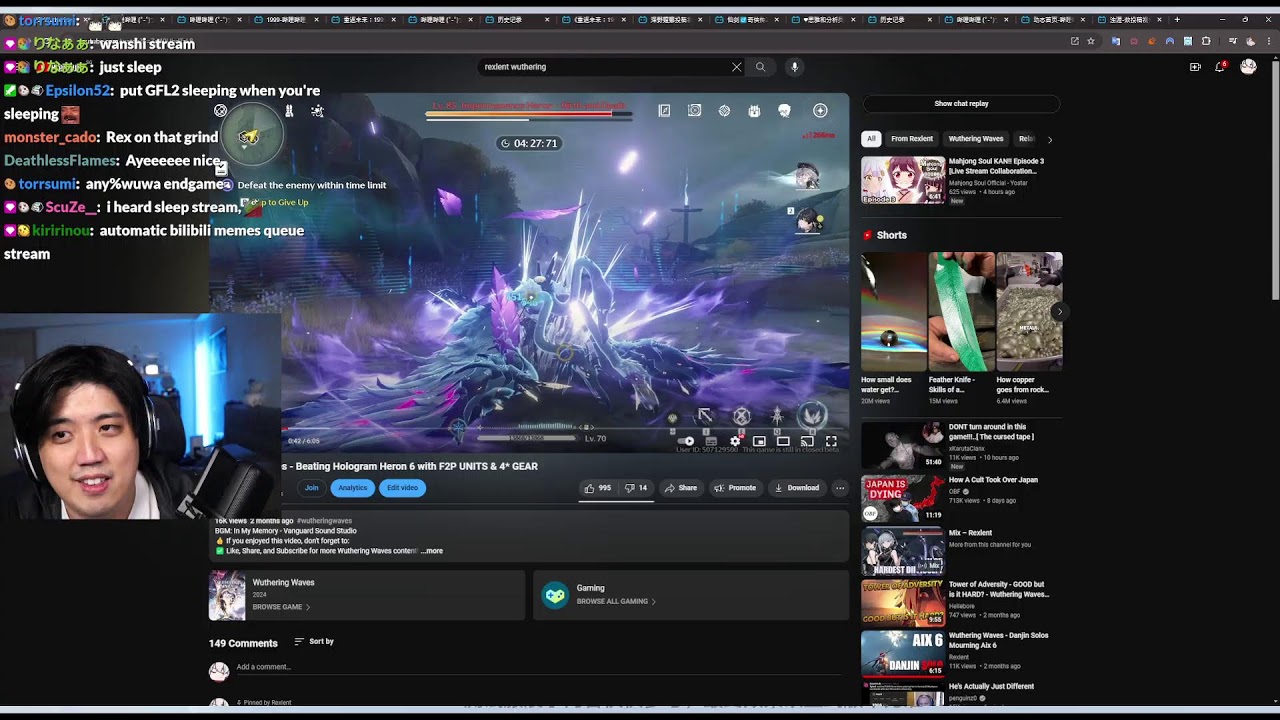Open a new browser tab

coord(1177,20)
